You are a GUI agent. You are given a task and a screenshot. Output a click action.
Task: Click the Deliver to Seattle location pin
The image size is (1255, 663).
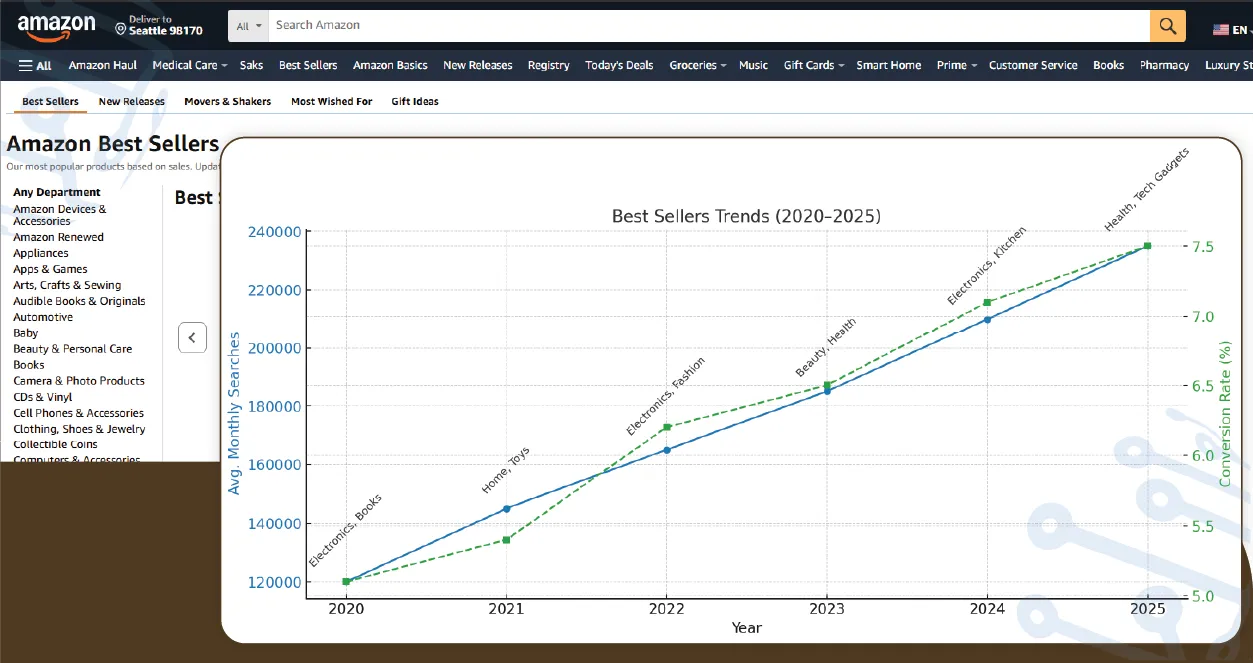coord(121,28)
